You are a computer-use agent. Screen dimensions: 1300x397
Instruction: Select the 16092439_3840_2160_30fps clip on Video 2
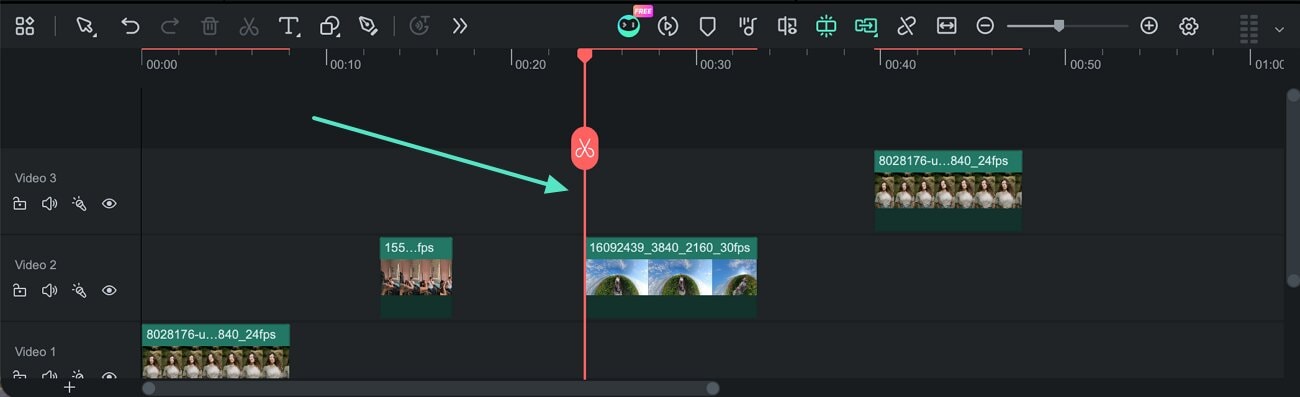click(x=671, y=277)
